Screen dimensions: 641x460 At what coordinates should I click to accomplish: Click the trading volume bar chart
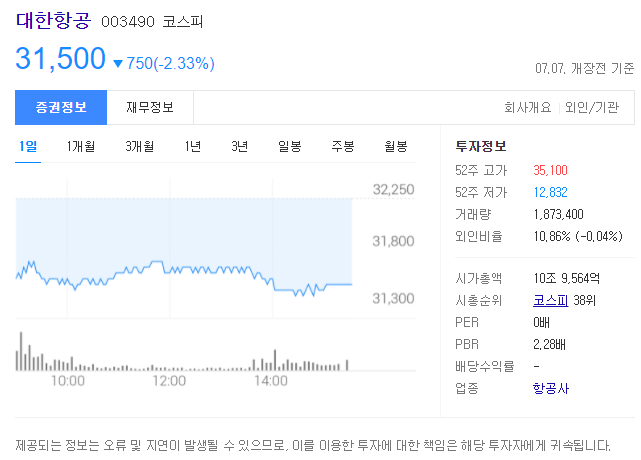pos(182,351)
